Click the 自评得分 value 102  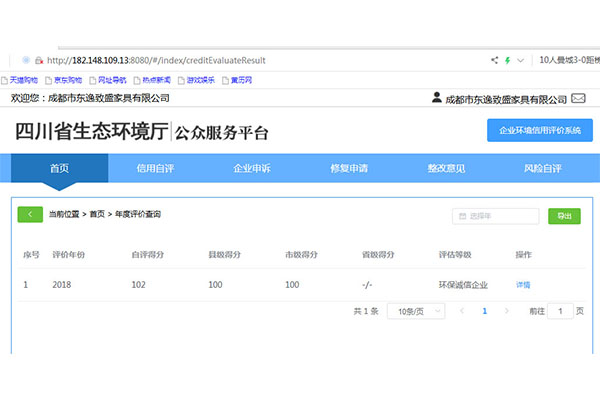(139, 285)
